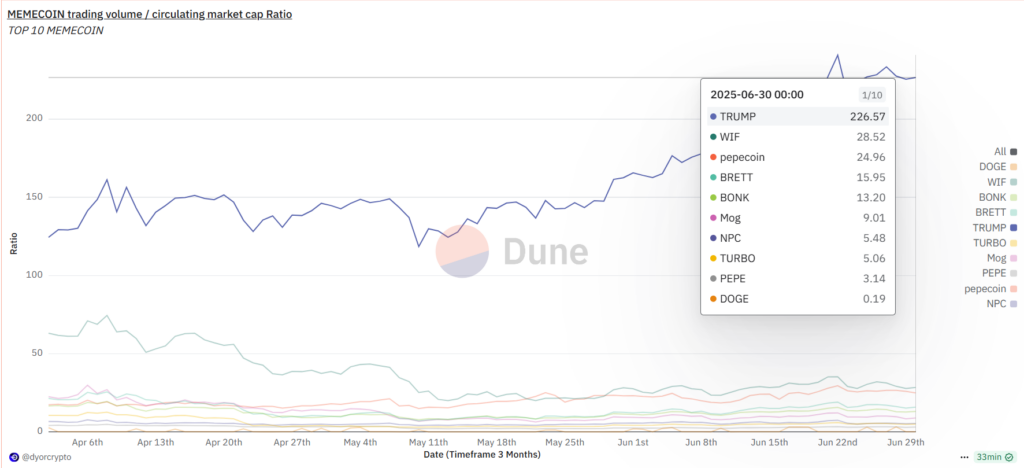This screenshot has width=1024, height=468.
Task: Click the pepecoin row in tooltip
Action: tap(798, 157)
